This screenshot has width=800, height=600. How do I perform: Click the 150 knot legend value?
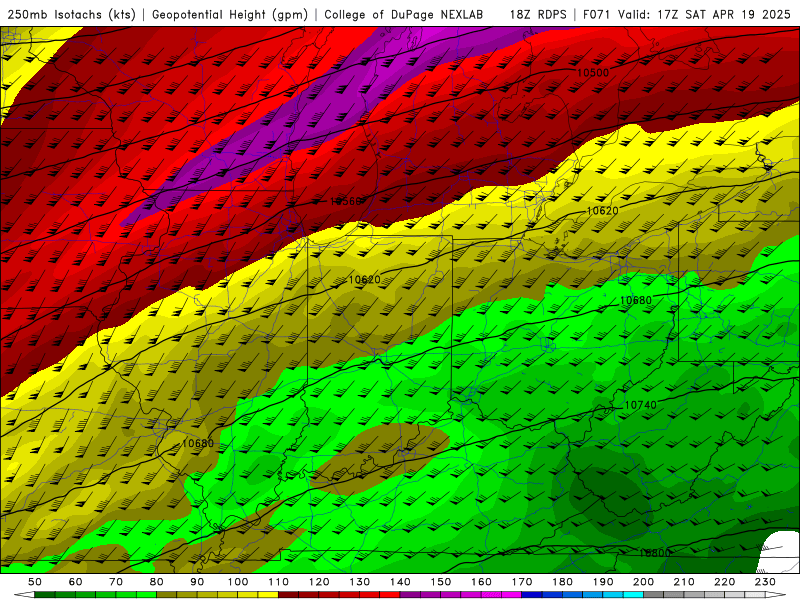[x=441, y=582]
